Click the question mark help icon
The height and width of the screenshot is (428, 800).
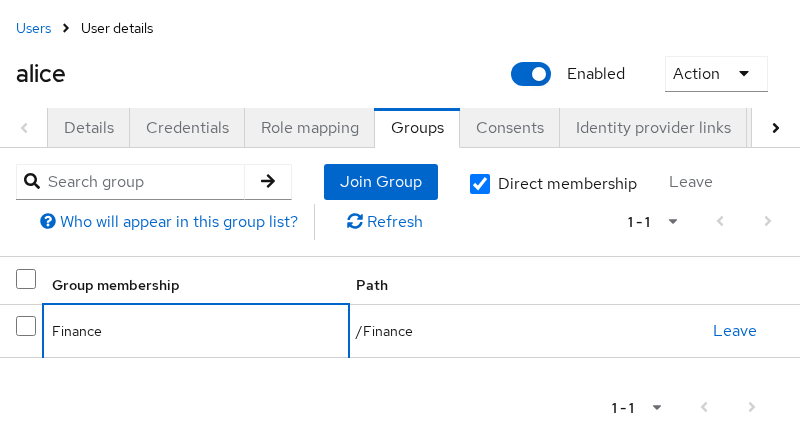click(48, 222)
